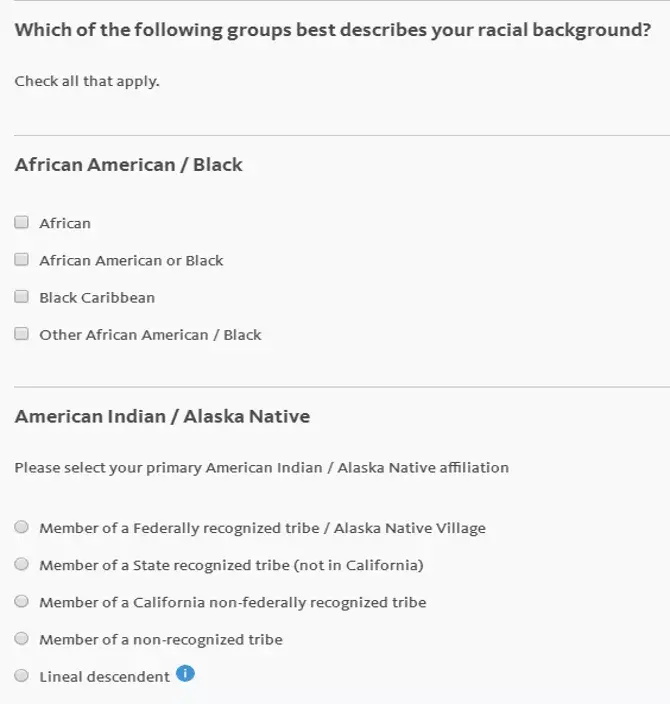Tick the African checkbox

[x=22, y=223]
